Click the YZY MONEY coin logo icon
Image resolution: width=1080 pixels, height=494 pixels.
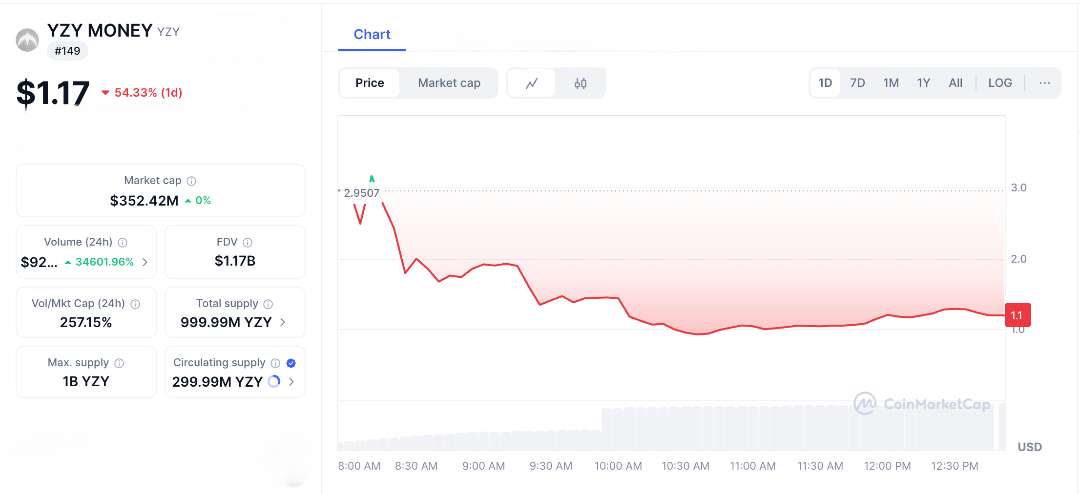click(x=27, y=40)
